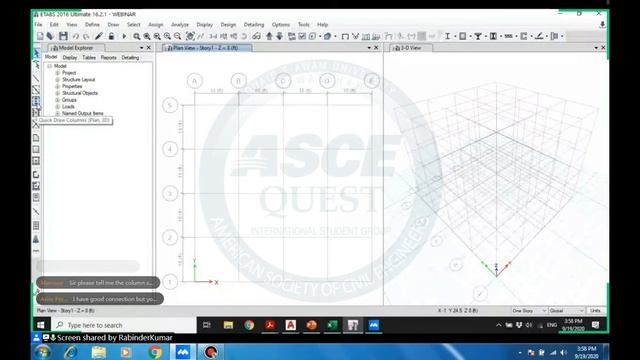
Task: Open Plan View panel dropdown arrow
Action: [x=369, y=48]
